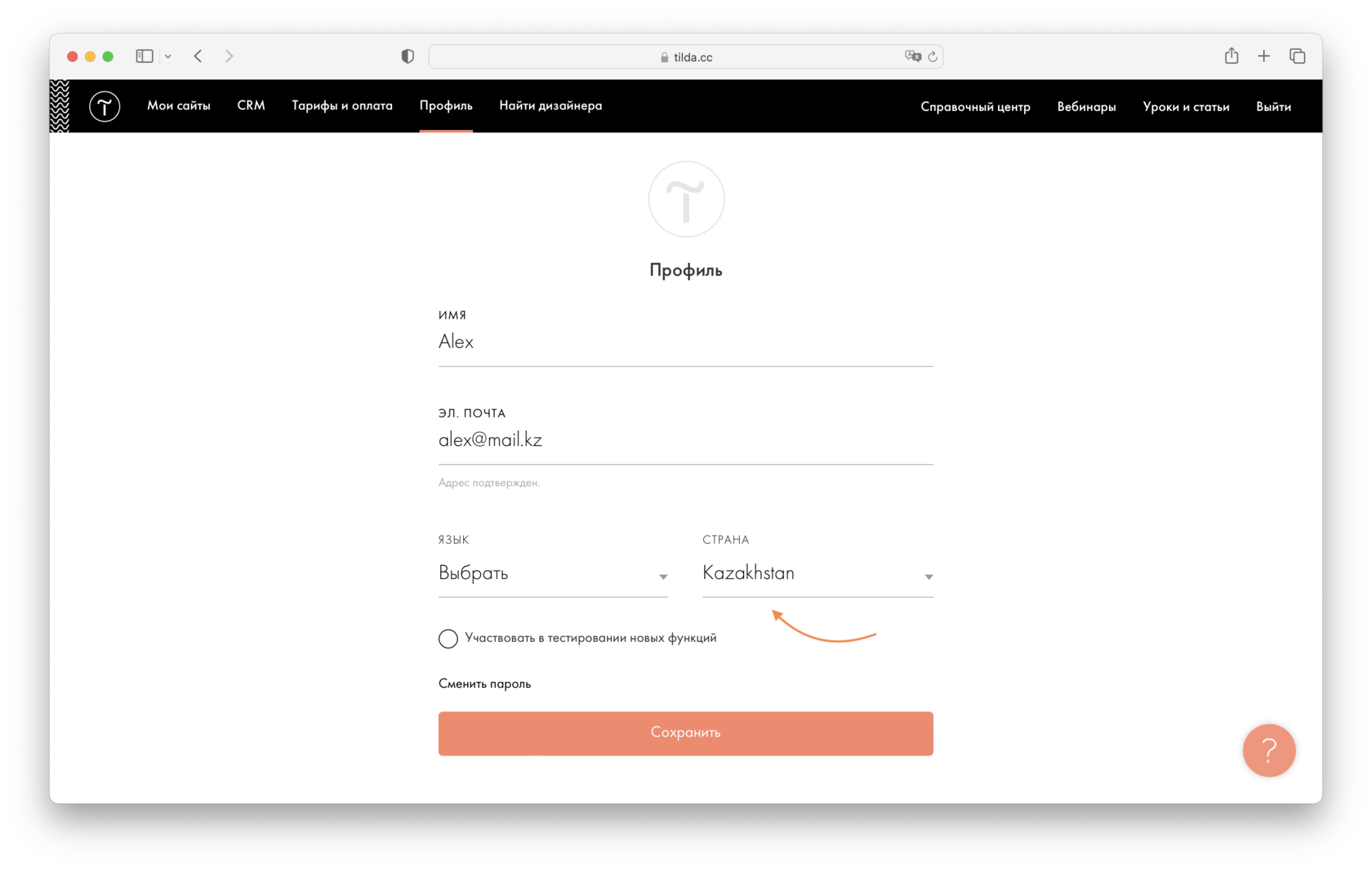Open the help question mark bubble
The width and height of the screenshot is (1372, 869).
point(1268,750)
